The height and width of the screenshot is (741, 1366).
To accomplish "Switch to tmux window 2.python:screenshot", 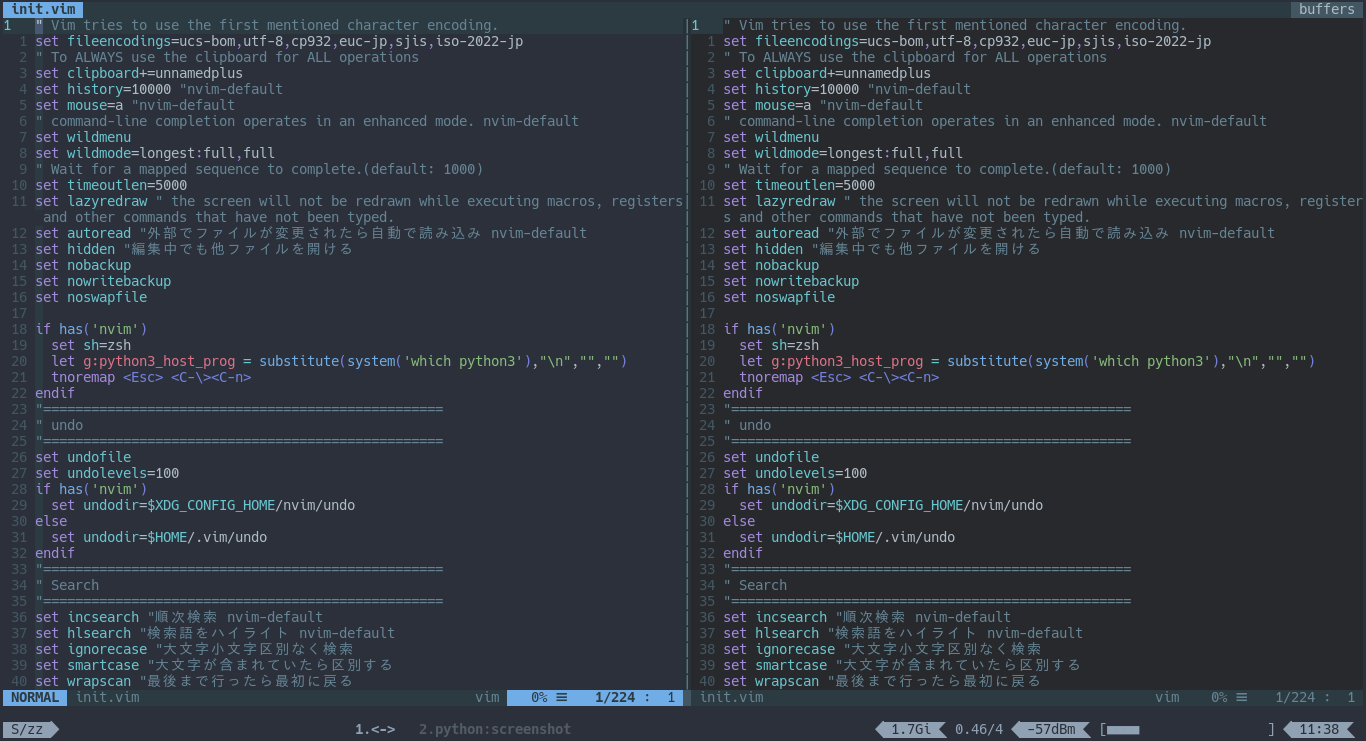I will 495,729.
